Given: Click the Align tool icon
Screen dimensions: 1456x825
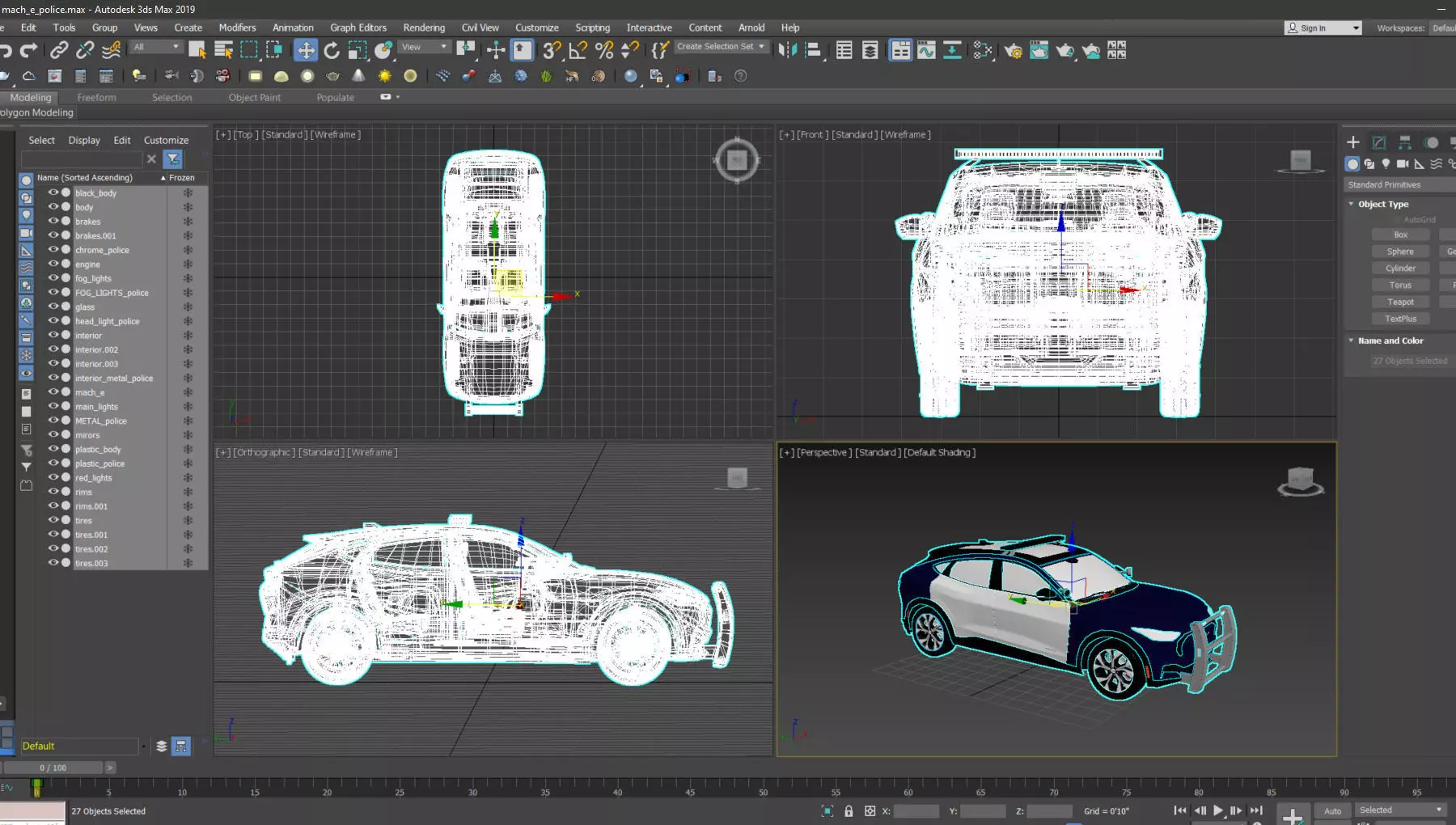Looking at the screenshot, I should pos(813,51).
